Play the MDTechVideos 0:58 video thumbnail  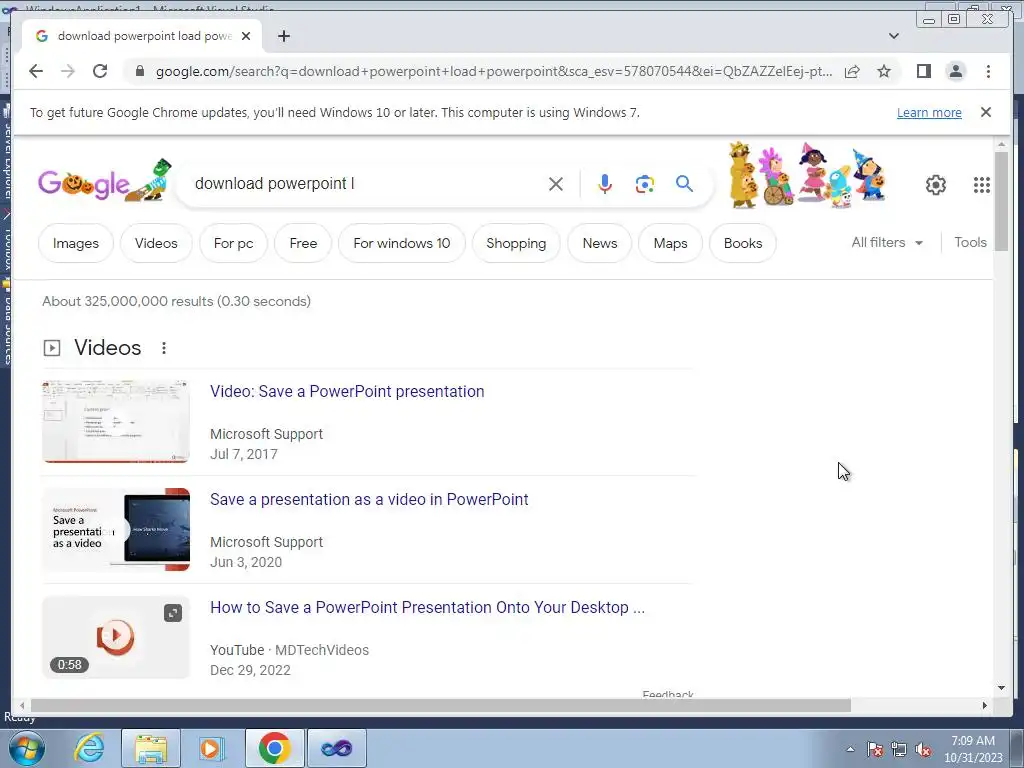pyautogui.click(x=116, y=637)
